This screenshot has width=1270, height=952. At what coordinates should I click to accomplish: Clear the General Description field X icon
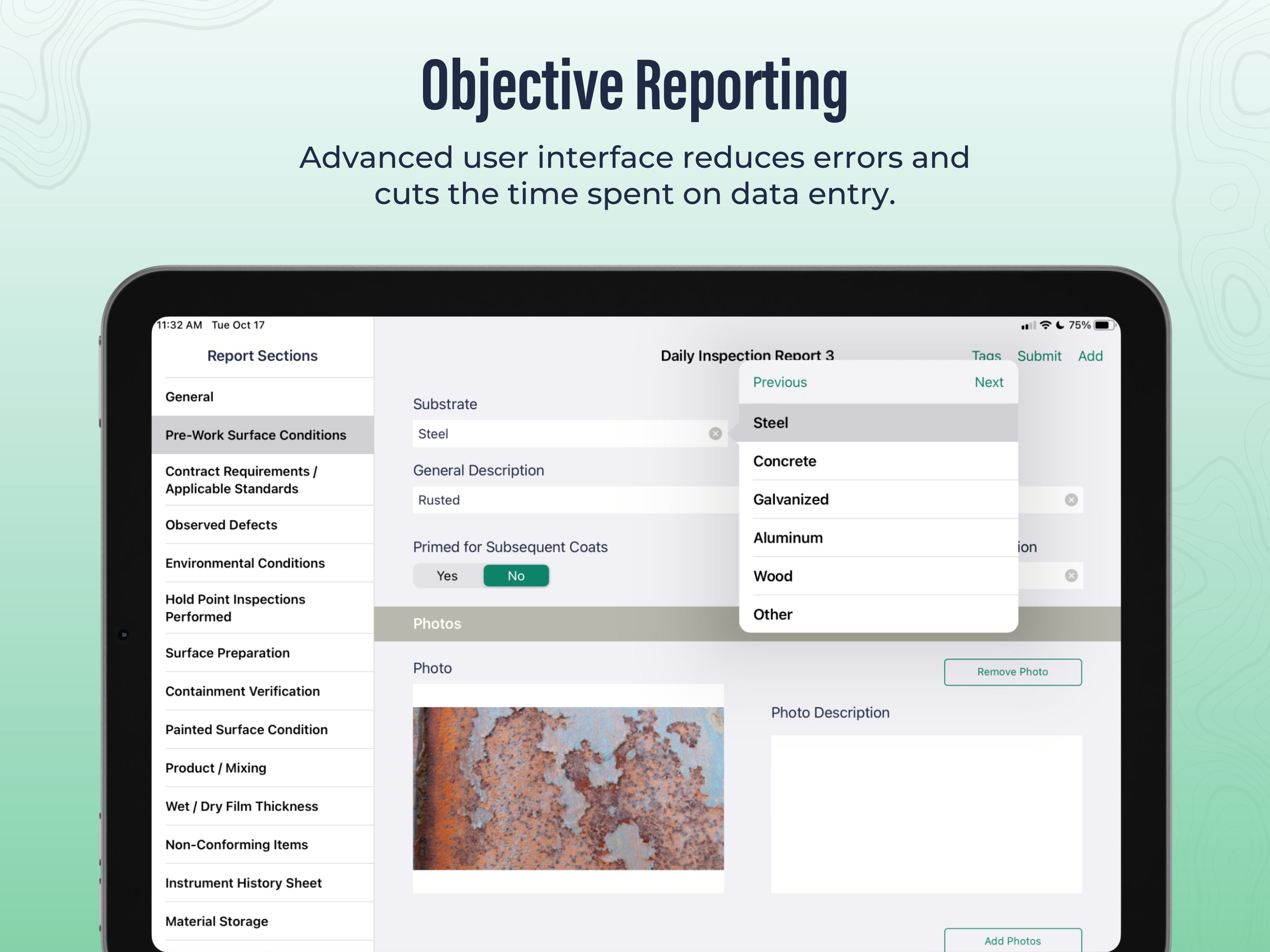(1071, 500)
